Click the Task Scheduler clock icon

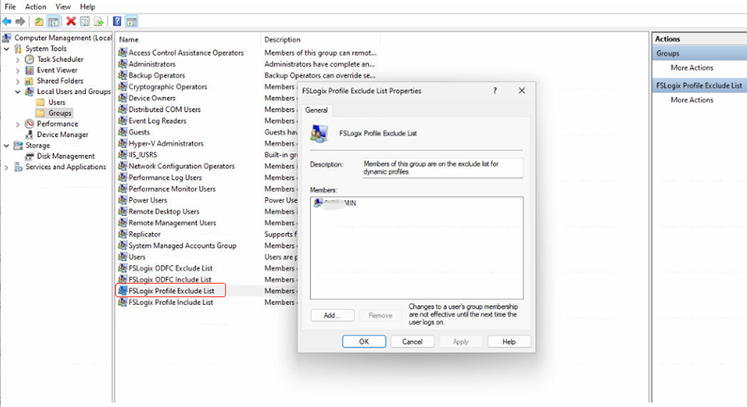click(x=30, y=59)
